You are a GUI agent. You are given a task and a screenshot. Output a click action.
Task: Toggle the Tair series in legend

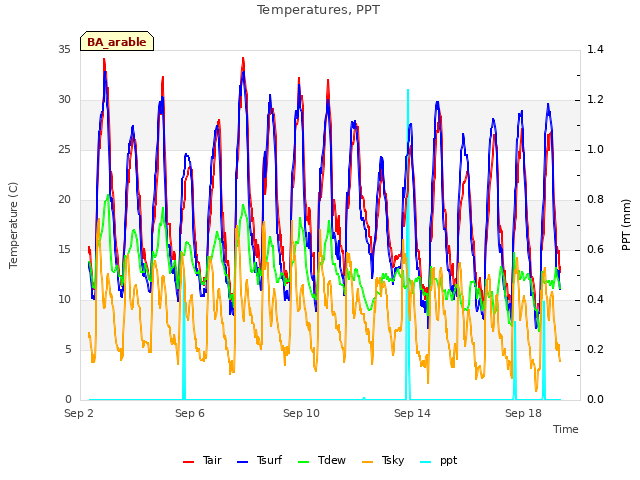click(202, 460)
